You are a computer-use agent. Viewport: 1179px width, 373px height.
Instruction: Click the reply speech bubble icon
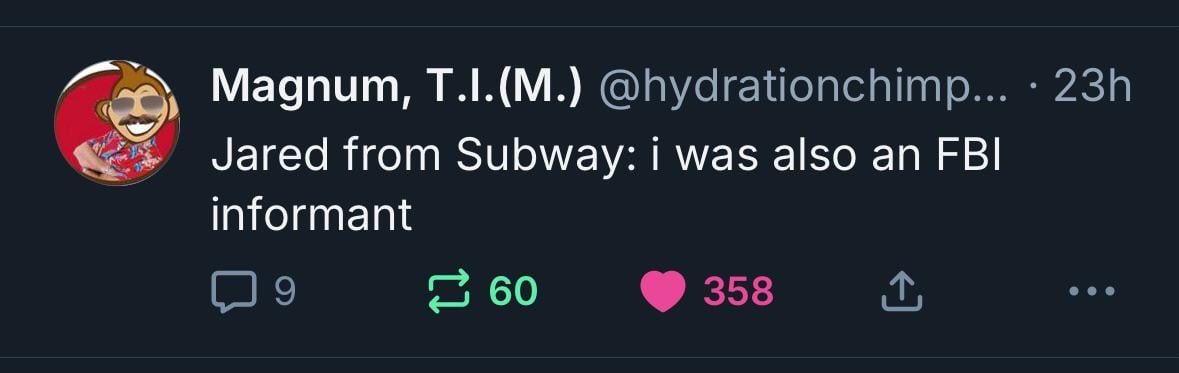click(234, 292)
